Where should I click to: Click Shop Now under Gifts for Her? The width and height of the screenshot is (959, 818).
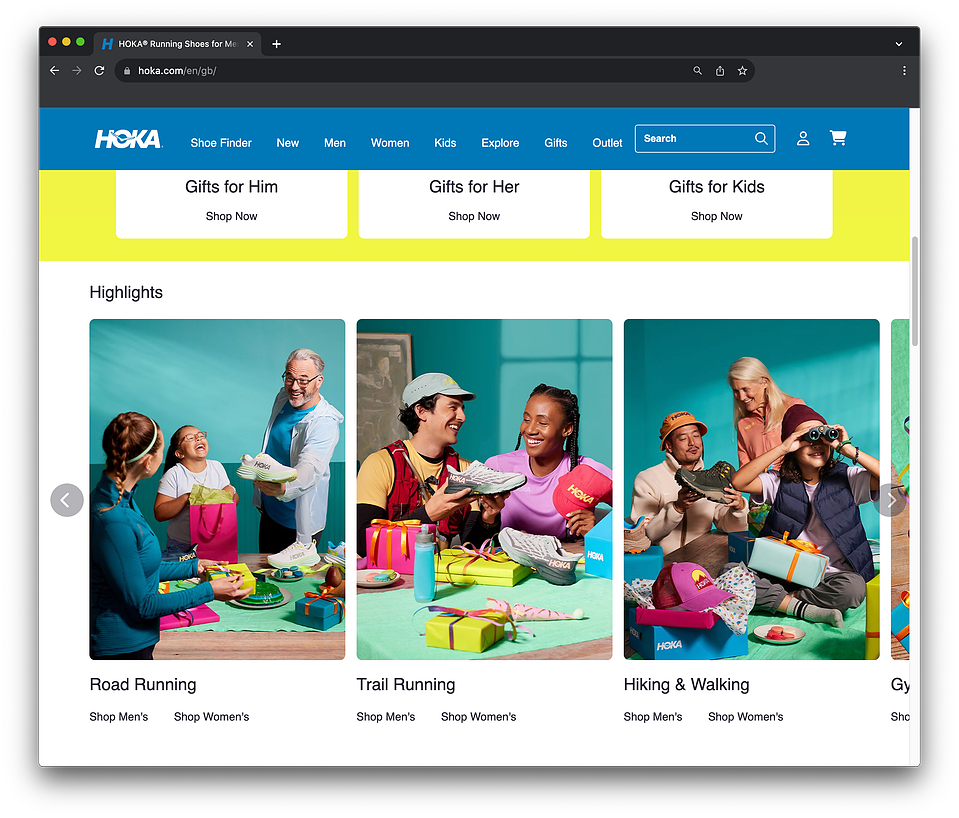[474, 217]
